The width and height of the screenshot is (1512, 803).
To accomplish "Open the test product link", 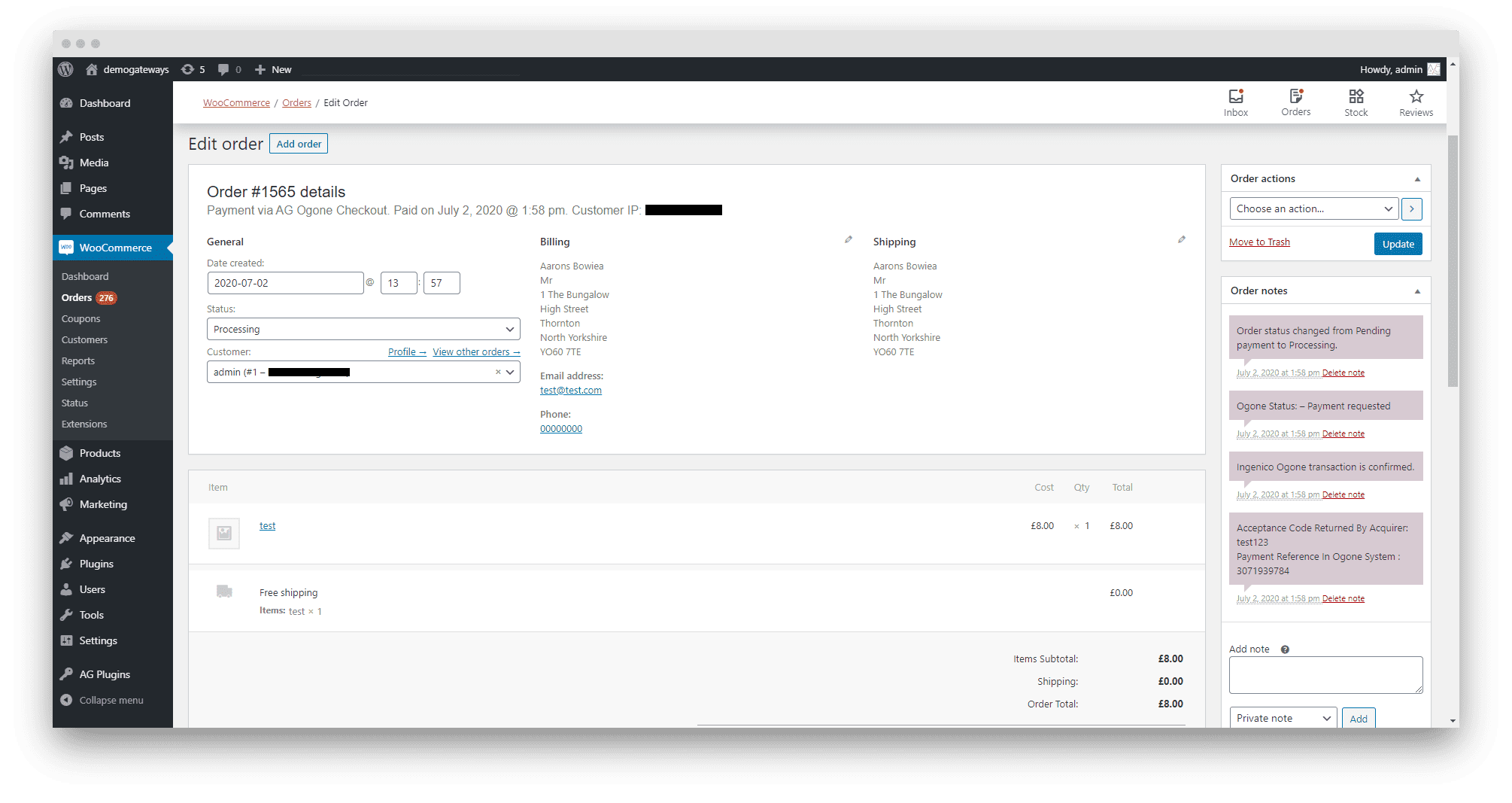I will 267,525.
